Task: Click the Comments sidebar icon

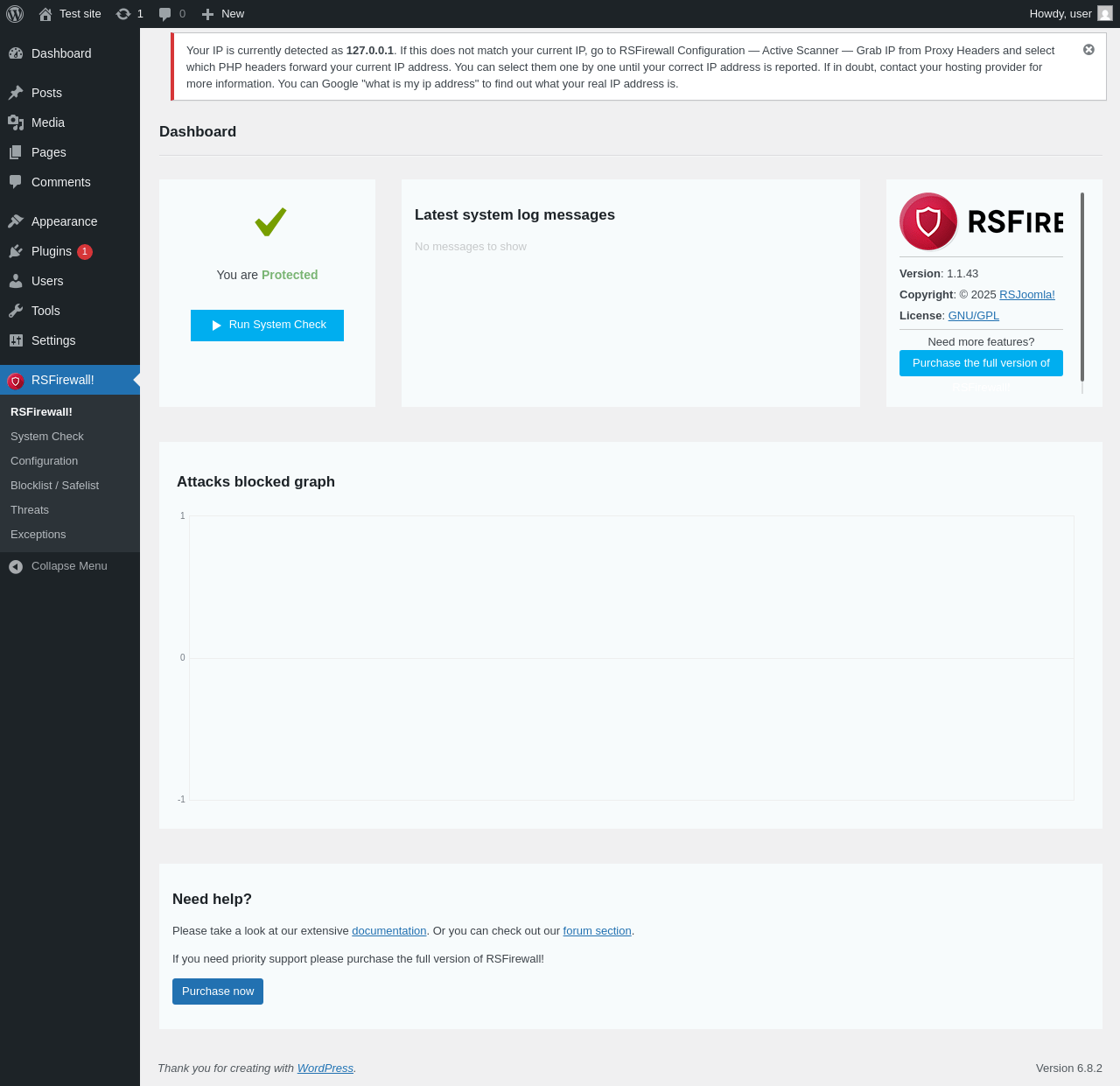Action: pos(16,182)
